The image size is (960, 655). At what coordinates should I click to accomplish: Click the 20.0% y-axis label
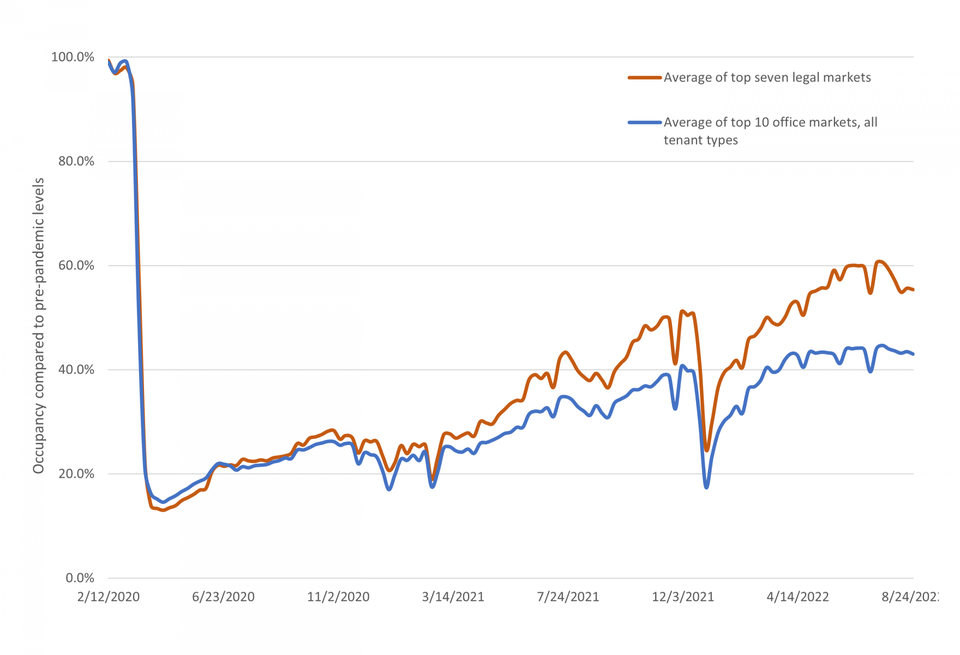[76, 474]
